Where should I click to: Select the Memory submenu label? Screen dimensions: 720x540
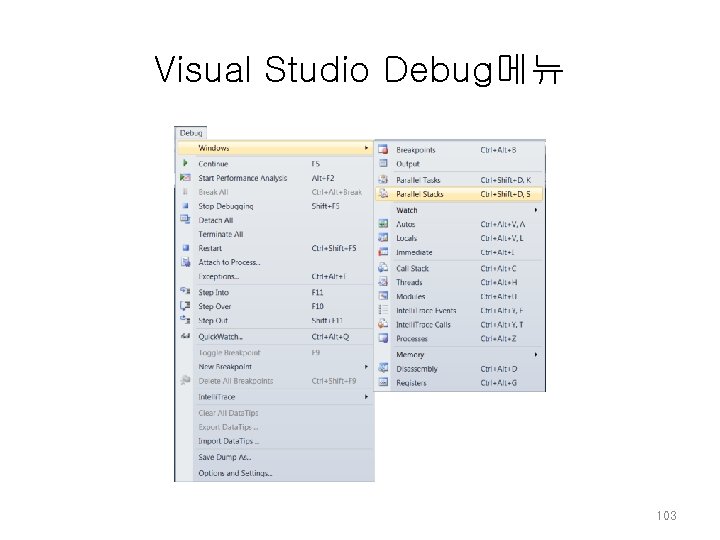[x=410, y=354]
